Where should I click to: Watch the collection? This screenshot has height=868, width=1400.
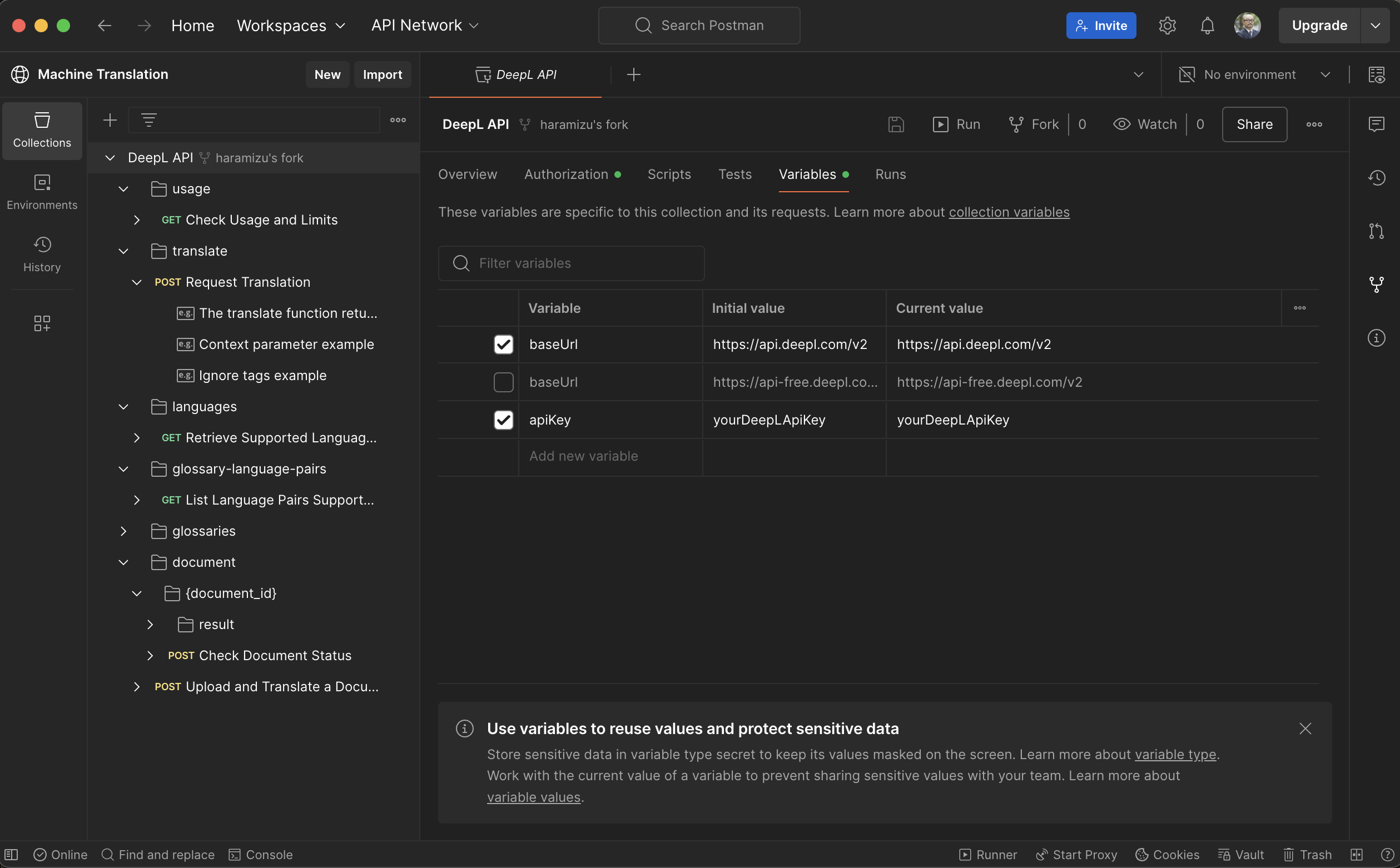[x=1145, y=124]
